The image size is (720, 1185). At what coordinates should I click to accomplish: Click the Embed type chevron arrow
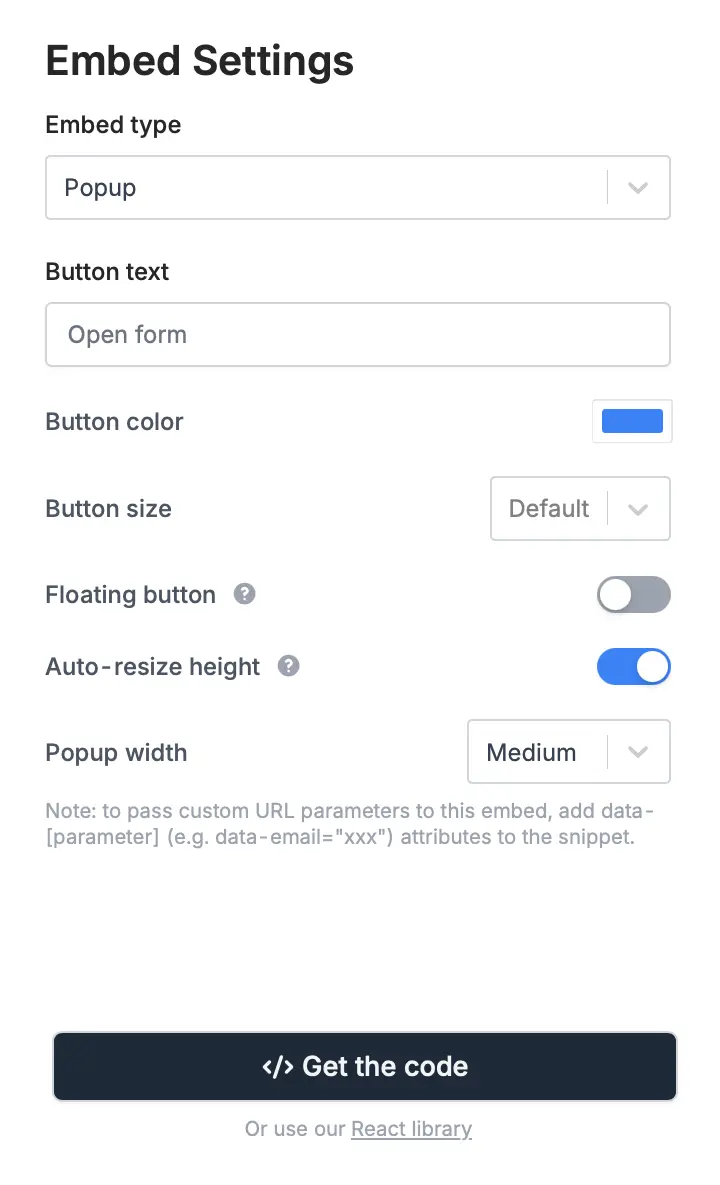[x=638, y=187]
